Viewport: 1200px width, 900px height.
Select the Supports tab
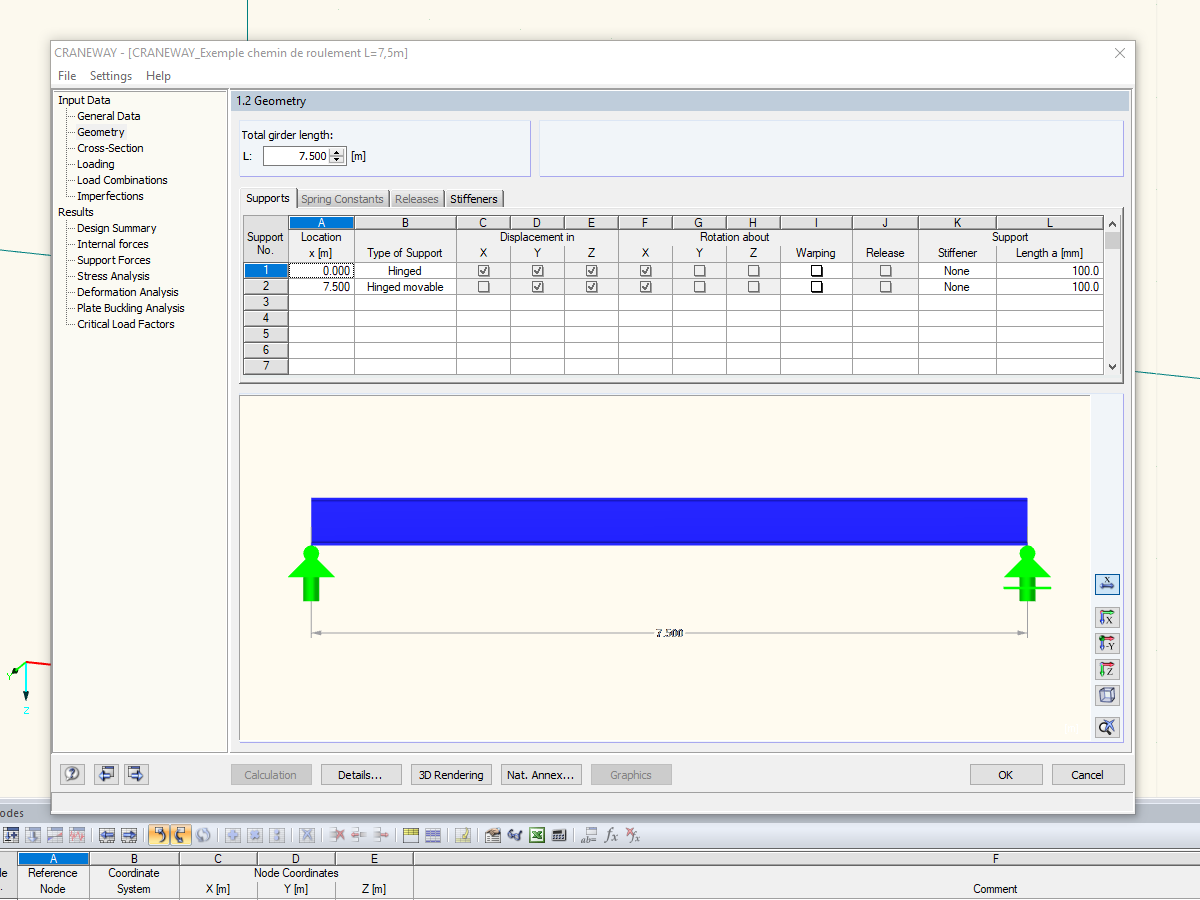click(x=268, y=198)
